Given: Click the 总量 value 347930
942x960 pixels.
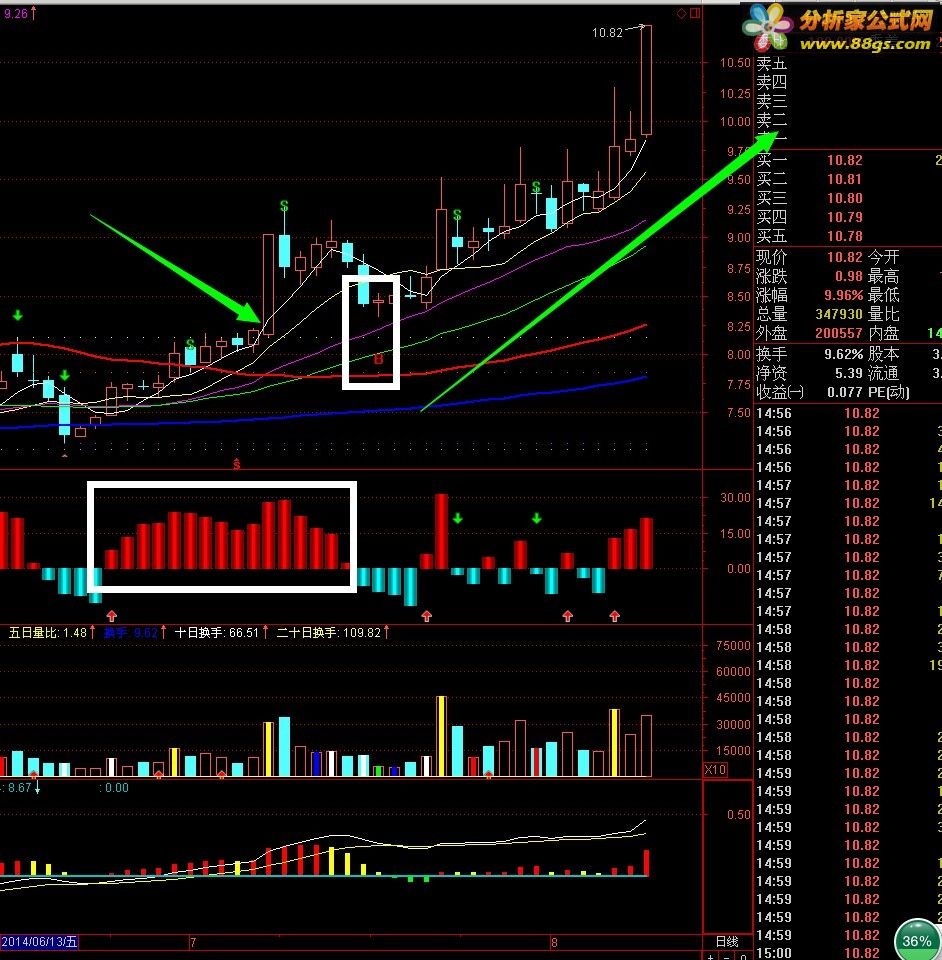Looking at the screenshot, I should coord(839,314).
